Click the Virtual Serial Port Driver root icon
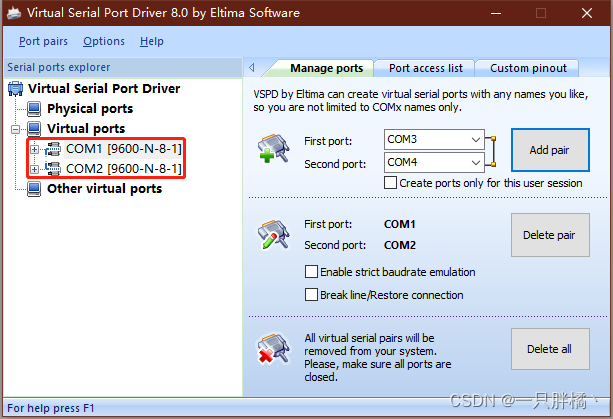This screenshot has width=613, height=419. point(15,89)
